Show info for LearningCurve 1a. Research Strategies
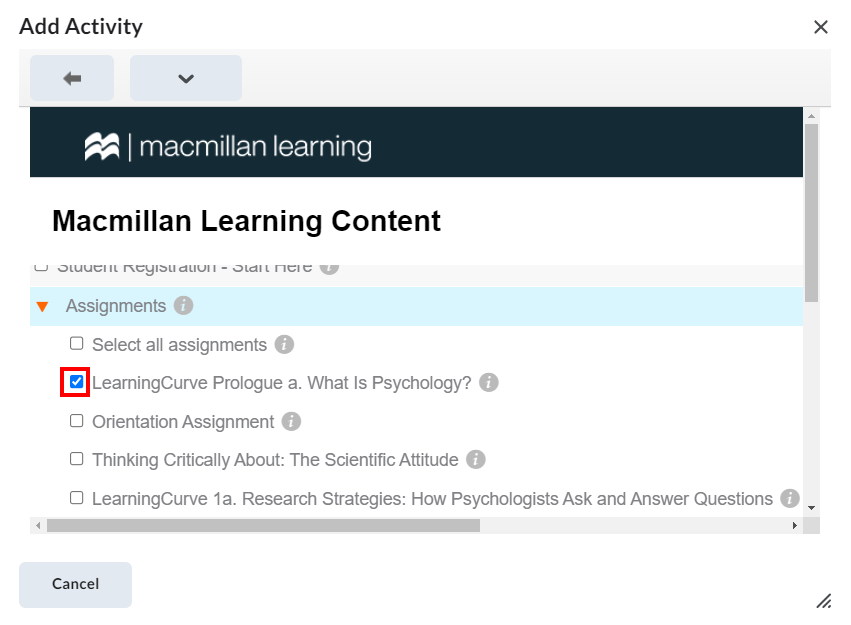Viewport: 851px width, 625px height. point(790,498)
